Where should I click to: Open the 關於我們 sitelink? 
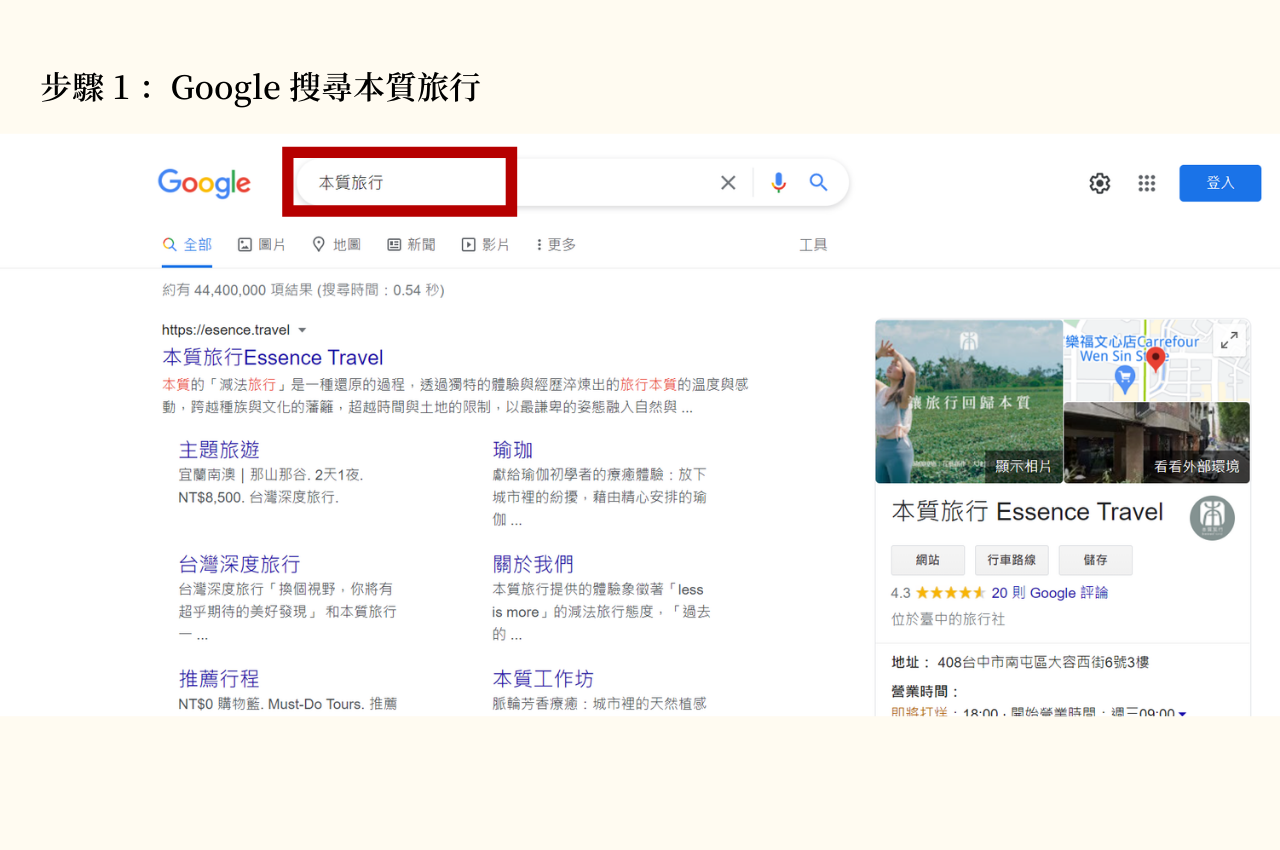click(x=533, y=564)
